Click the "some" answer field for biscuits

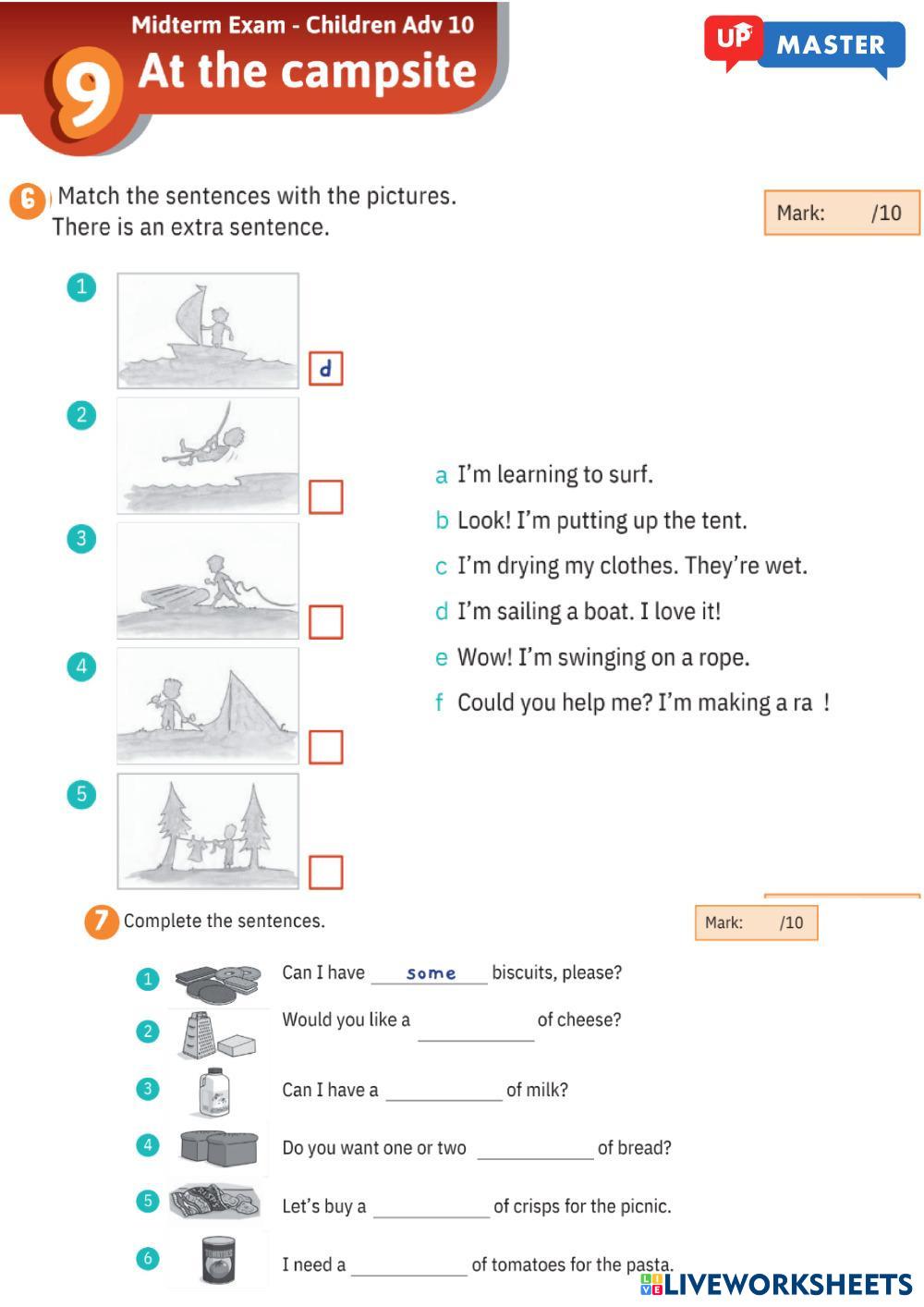tap(430, 973)
